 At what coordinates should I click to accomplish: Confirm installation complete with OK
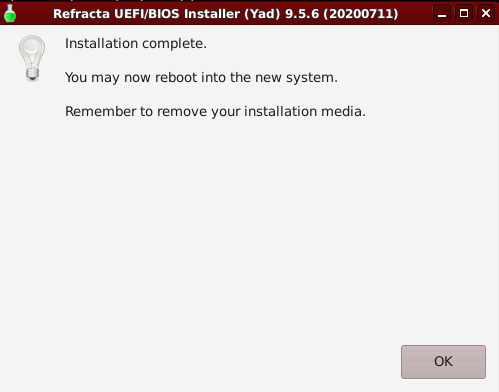click(443, 362)
